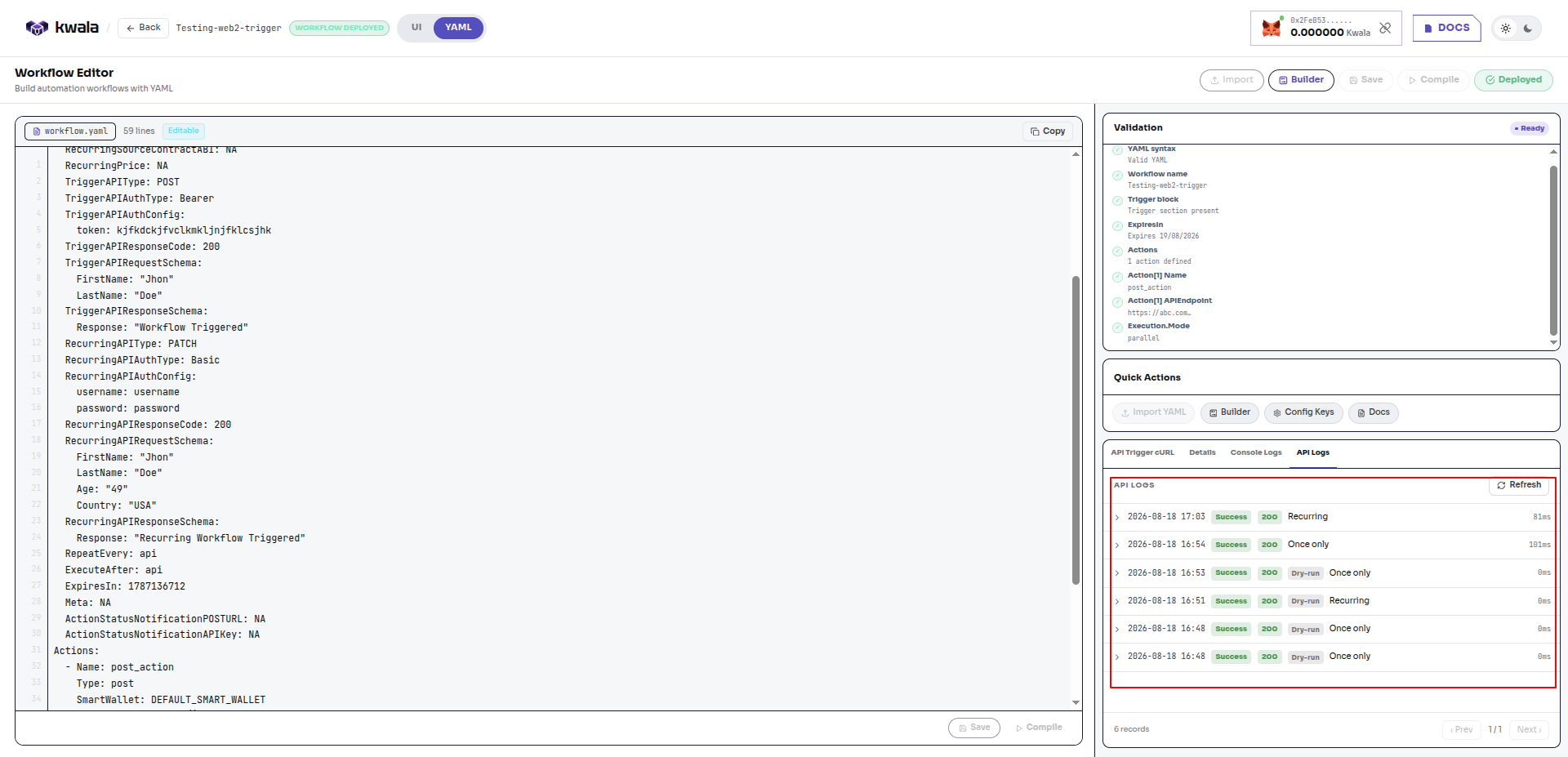
Task: Switch to Console Logs tab
Action: coord(1256,452)
